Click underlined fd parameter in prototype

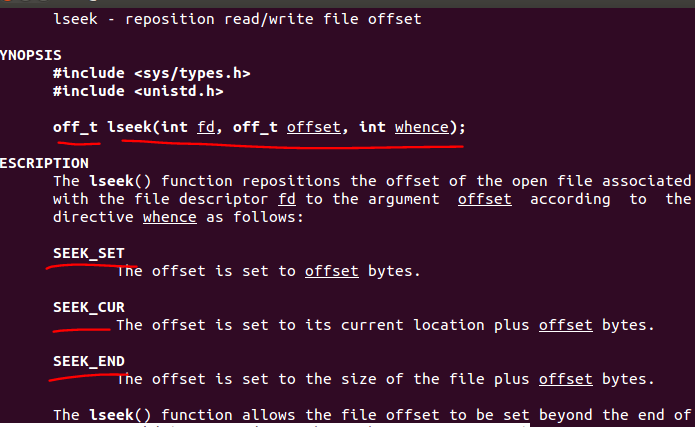click(205, 127)
